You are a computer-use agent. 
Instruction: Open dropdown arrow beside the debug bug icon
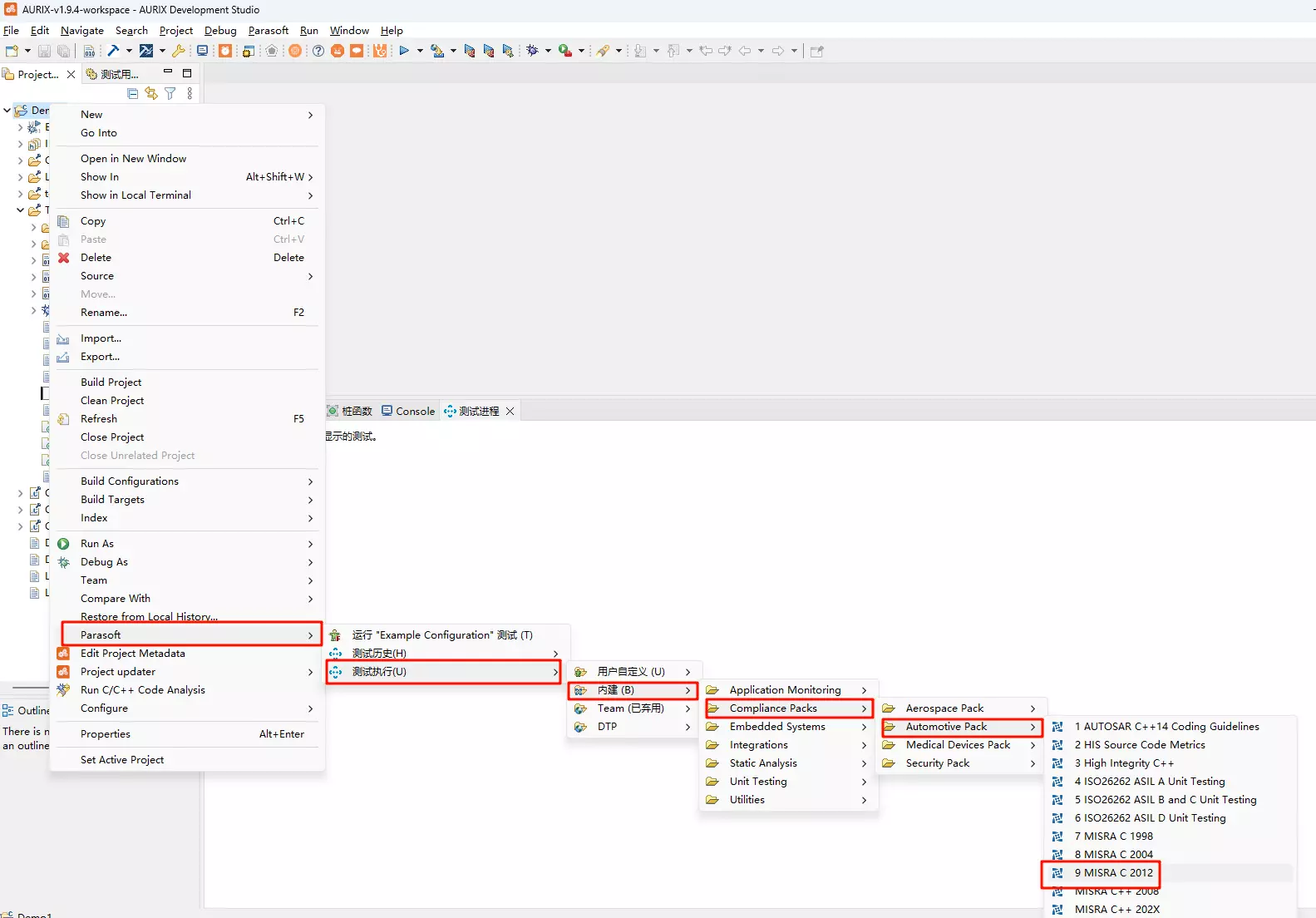[x=548, y=51]
